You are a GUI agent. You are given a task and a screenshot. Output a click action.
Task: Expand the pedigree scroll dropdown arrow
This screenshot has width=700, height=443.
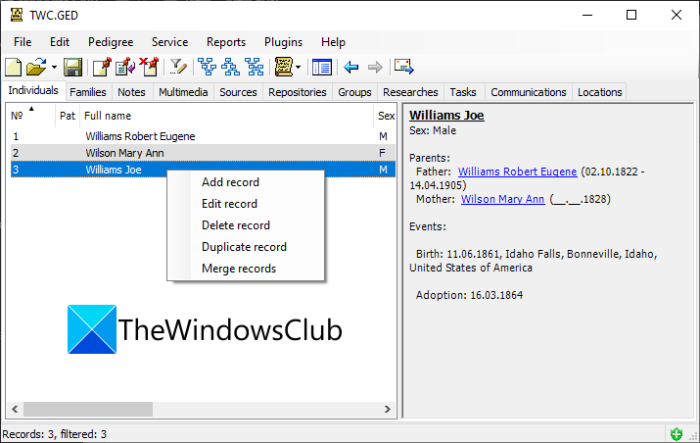coord(298,67)
